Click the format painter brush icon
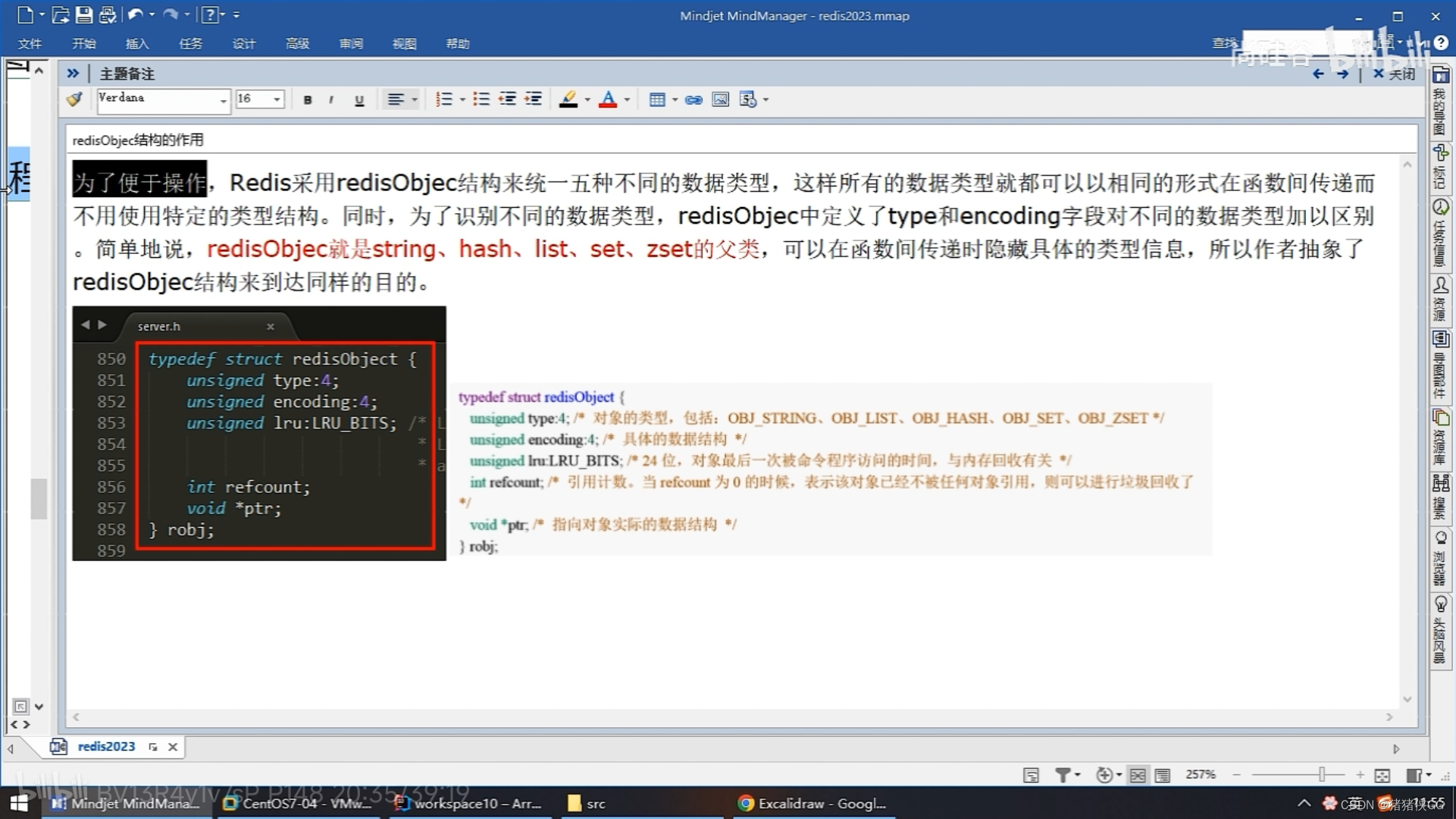Image resolution: width=1456 pixels, height=819 pixels. (74, 99)
